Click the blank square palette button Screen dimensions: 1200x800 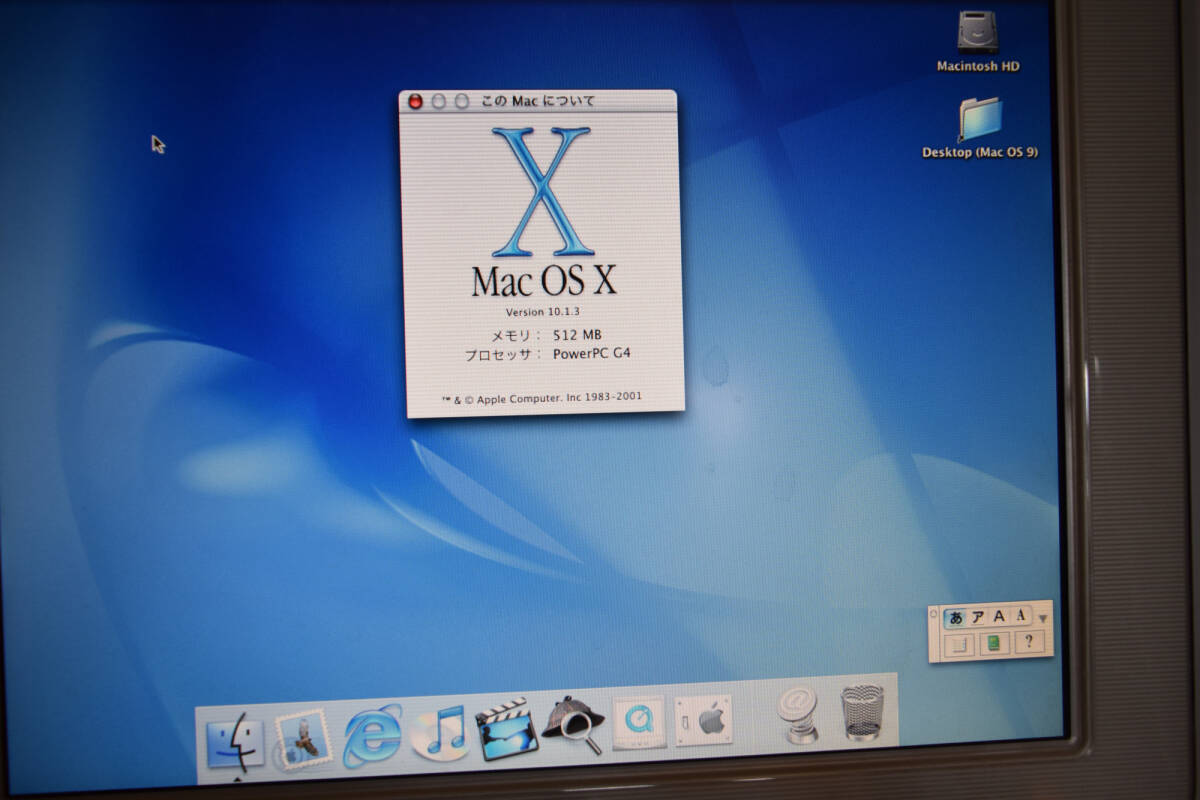[x=960, y=645]
